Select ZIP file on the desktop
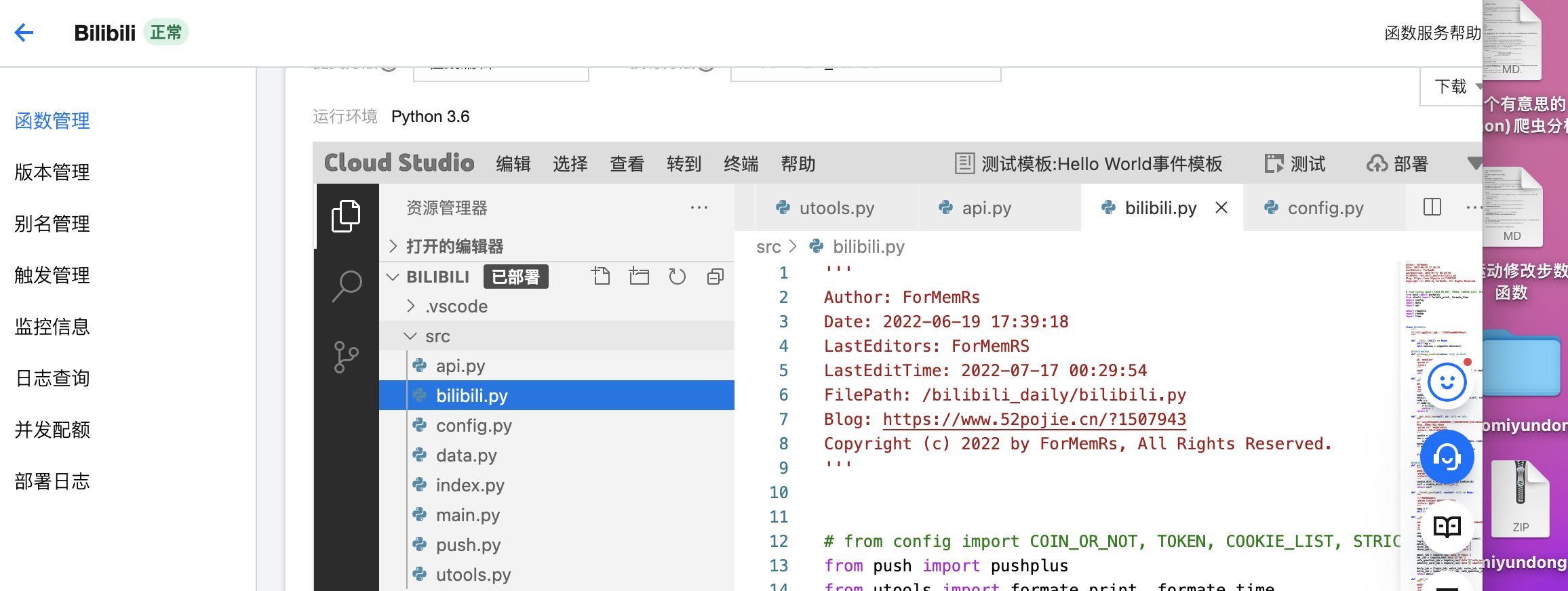This screenshot has height=591, width=1568. point(1521,498)
